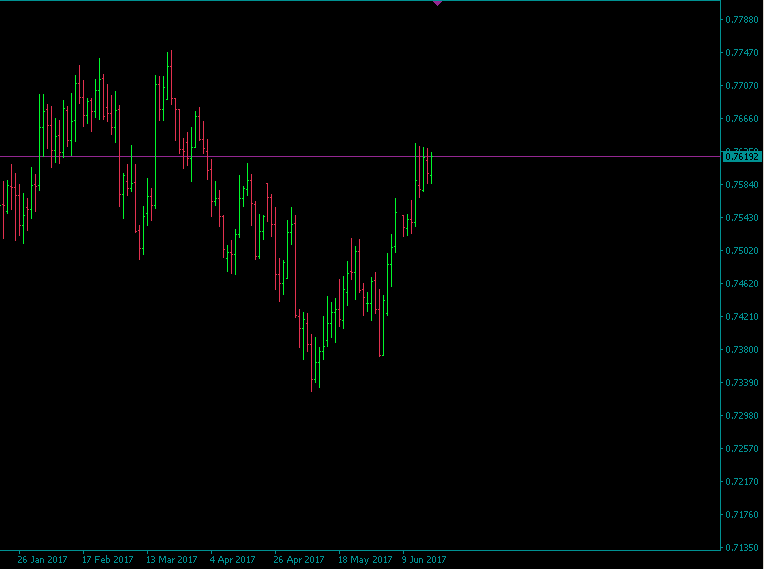Click the 0.73390 price scale label
The image size is (764, 569).
(x=742, y=383)
